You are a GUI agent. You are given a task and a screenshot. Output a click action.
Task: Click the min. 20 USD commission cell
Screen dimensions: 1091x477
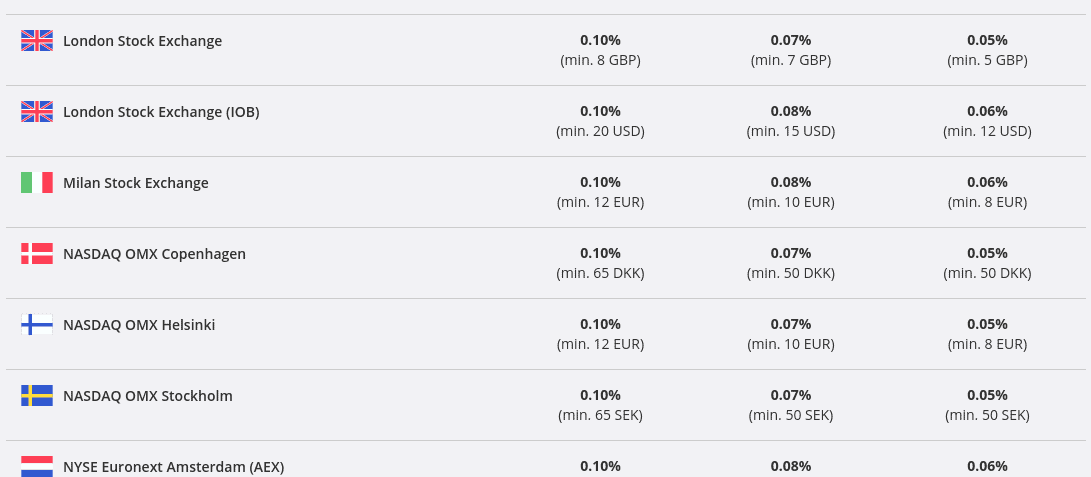(600, 121)
